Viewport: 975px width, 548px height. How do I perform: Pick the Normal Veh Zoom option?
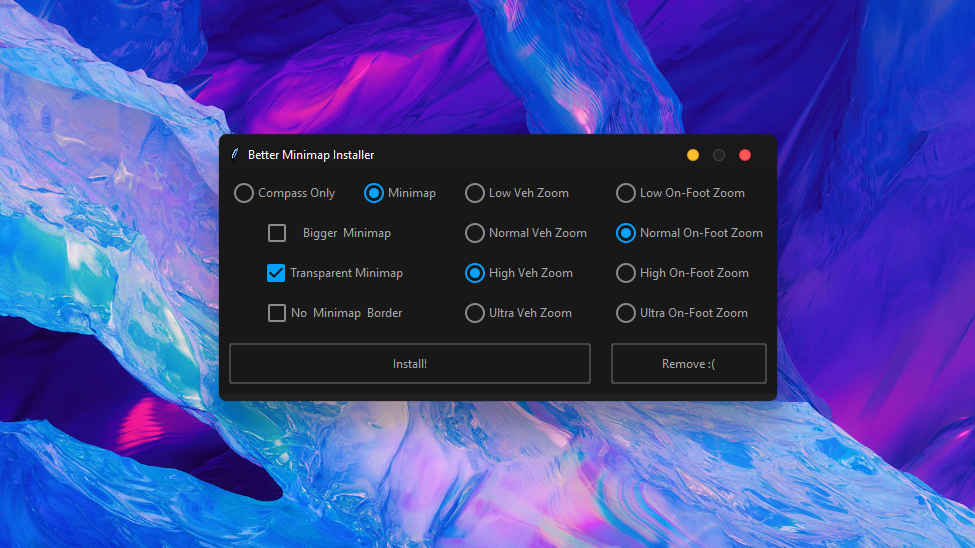pos(475,233)
